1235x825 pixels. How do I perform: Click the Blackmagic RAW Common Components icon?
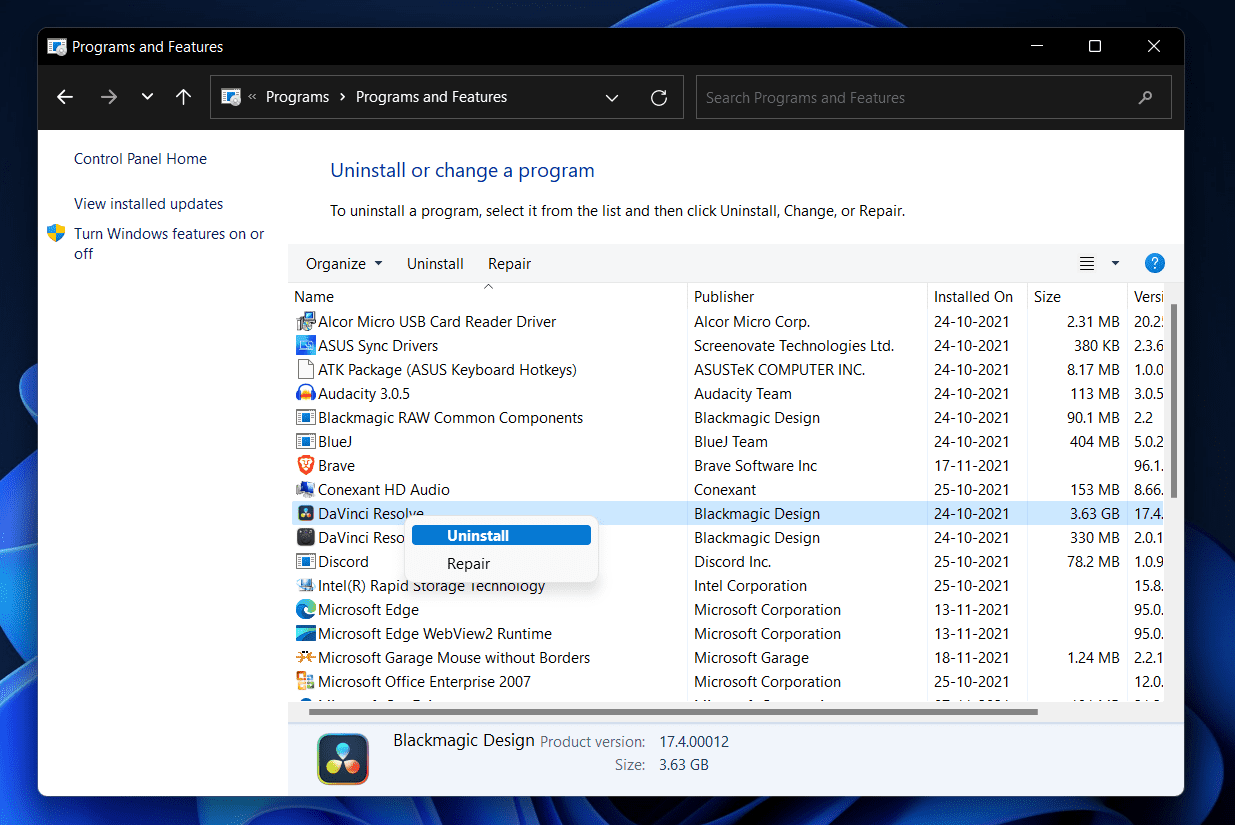[306, 418]
